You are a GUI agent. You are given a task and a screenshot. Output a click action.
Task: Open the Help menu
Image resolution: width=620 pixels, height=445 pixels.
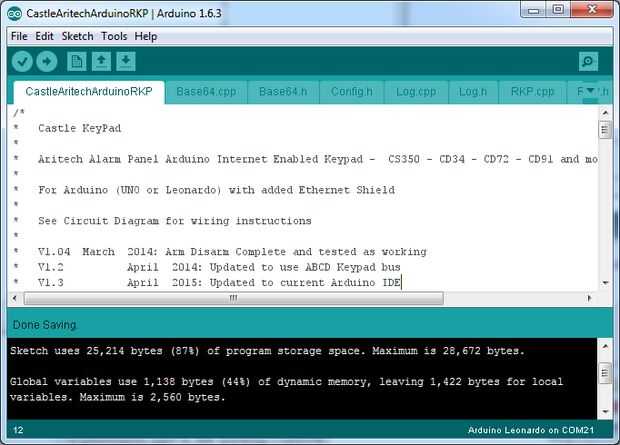pyautogui.click(x=146, y=36)
